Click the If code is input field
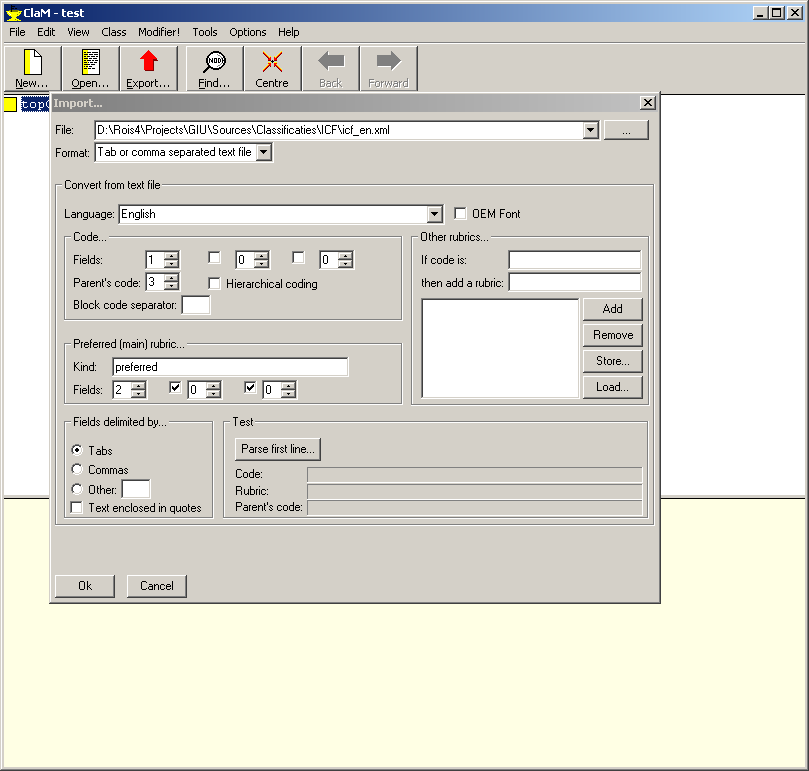 point(574,258)
